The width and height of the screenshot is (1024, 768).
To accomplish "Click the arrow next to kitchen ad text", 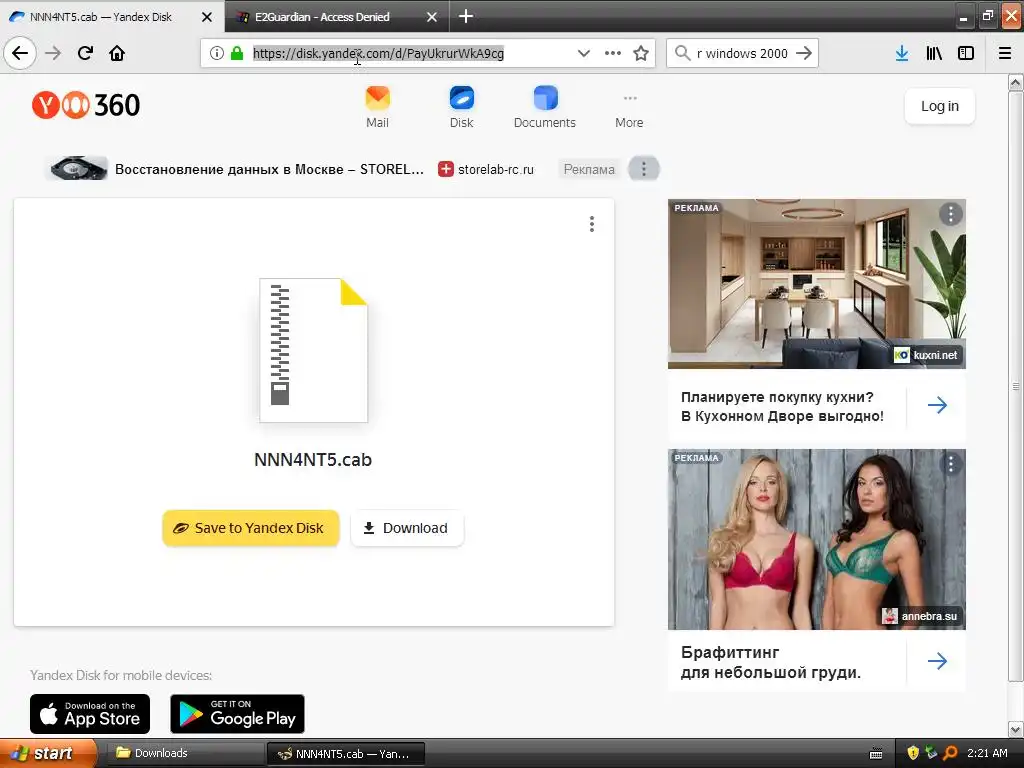I will tap(937, 406).
